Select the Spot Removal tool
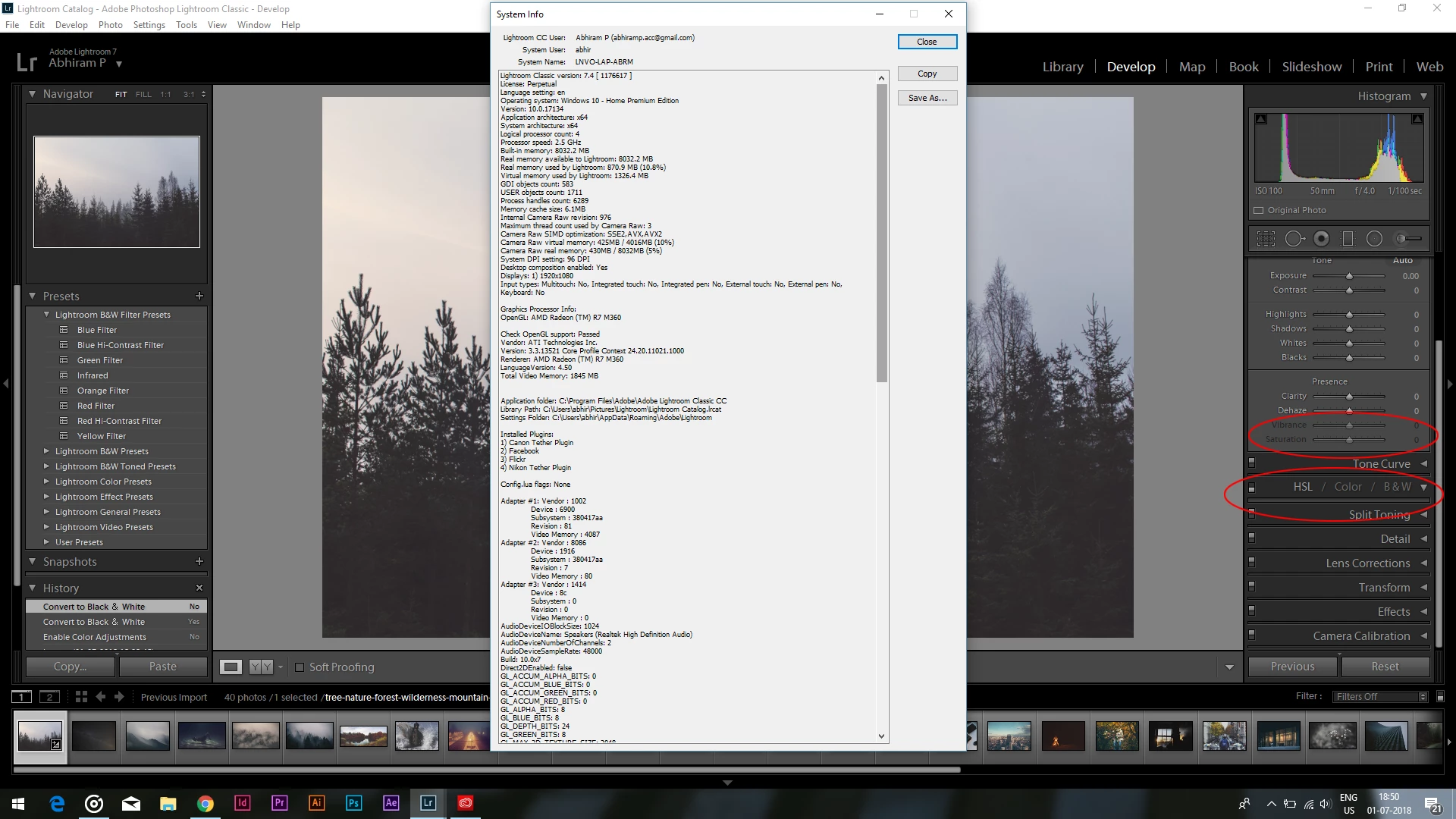1456x819 pixels. click(x=1294, y=239)
